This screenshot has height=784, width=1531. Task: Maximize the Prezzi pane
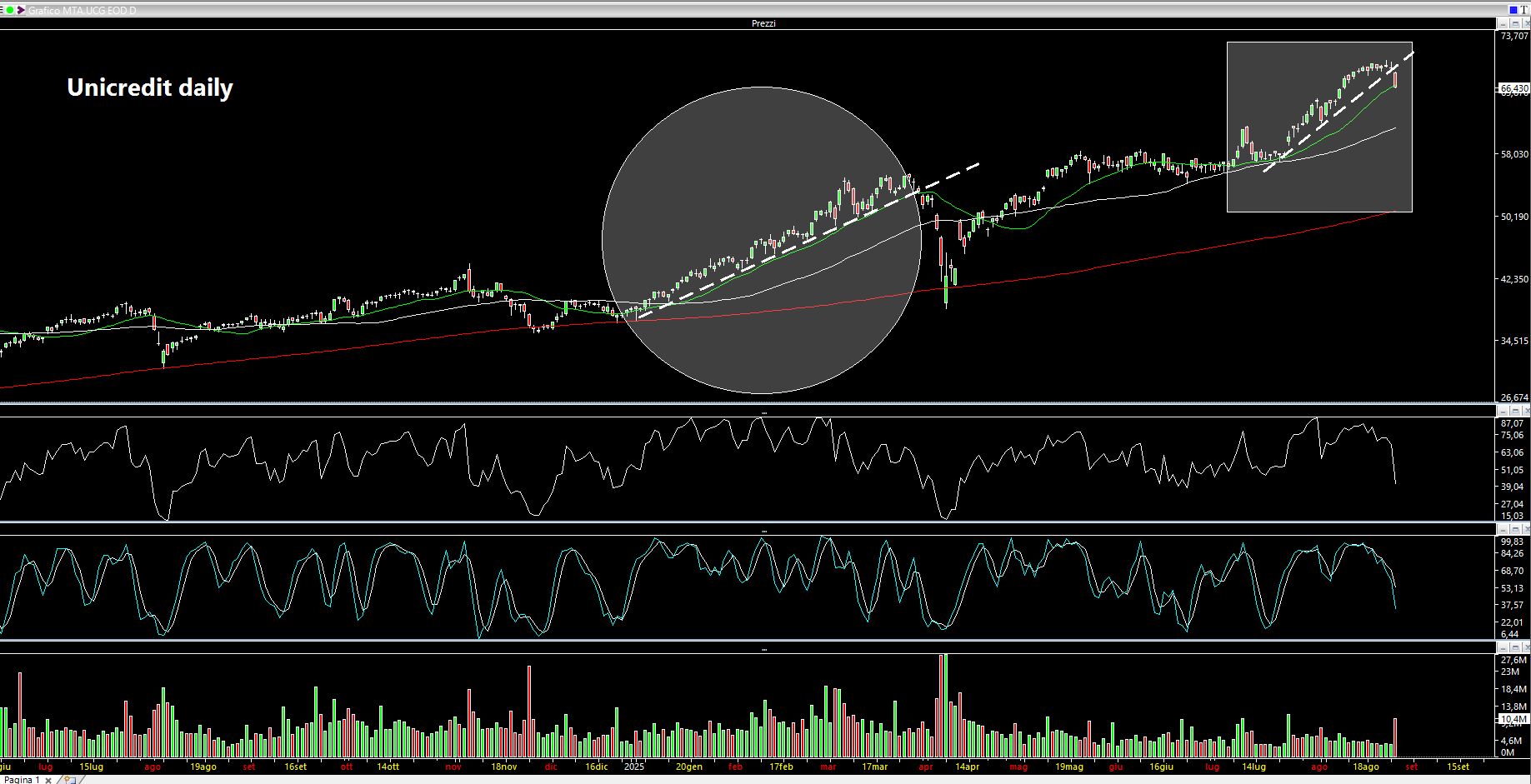(1513, 23)
